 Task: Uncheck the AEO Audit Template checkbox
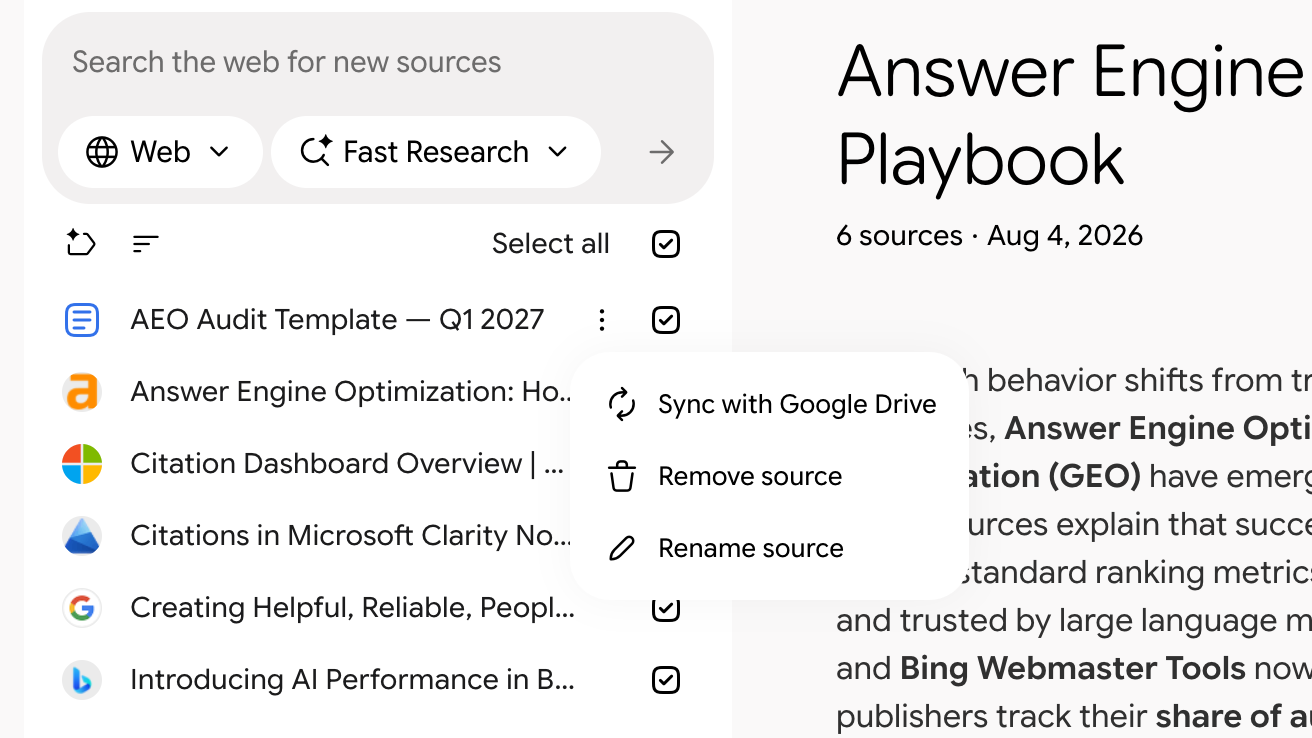point(666,320)
